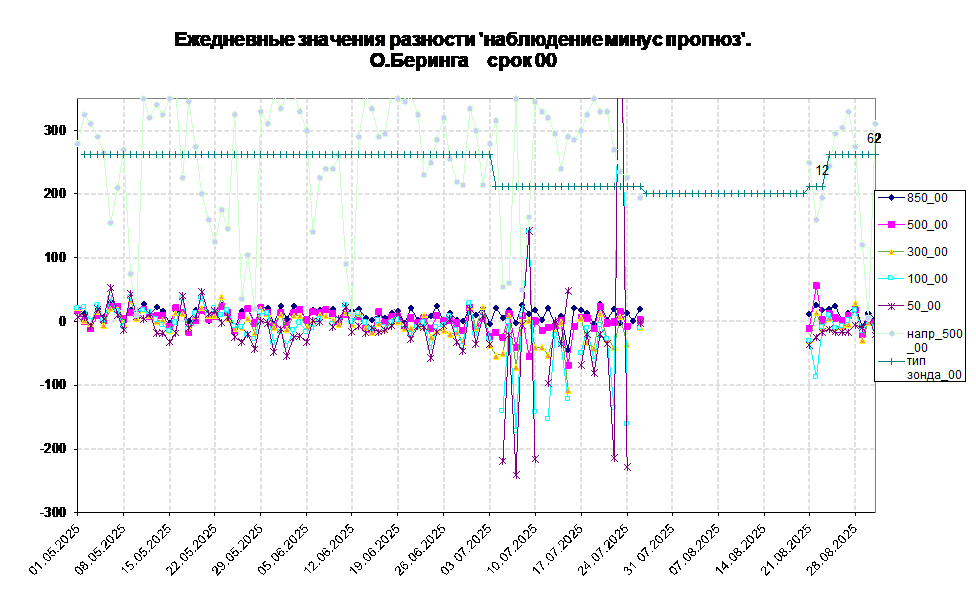Viewport: 976px width, 599px height.
Task: Select the yellow triangle marker in legend
Action: (x=890, y=252)
